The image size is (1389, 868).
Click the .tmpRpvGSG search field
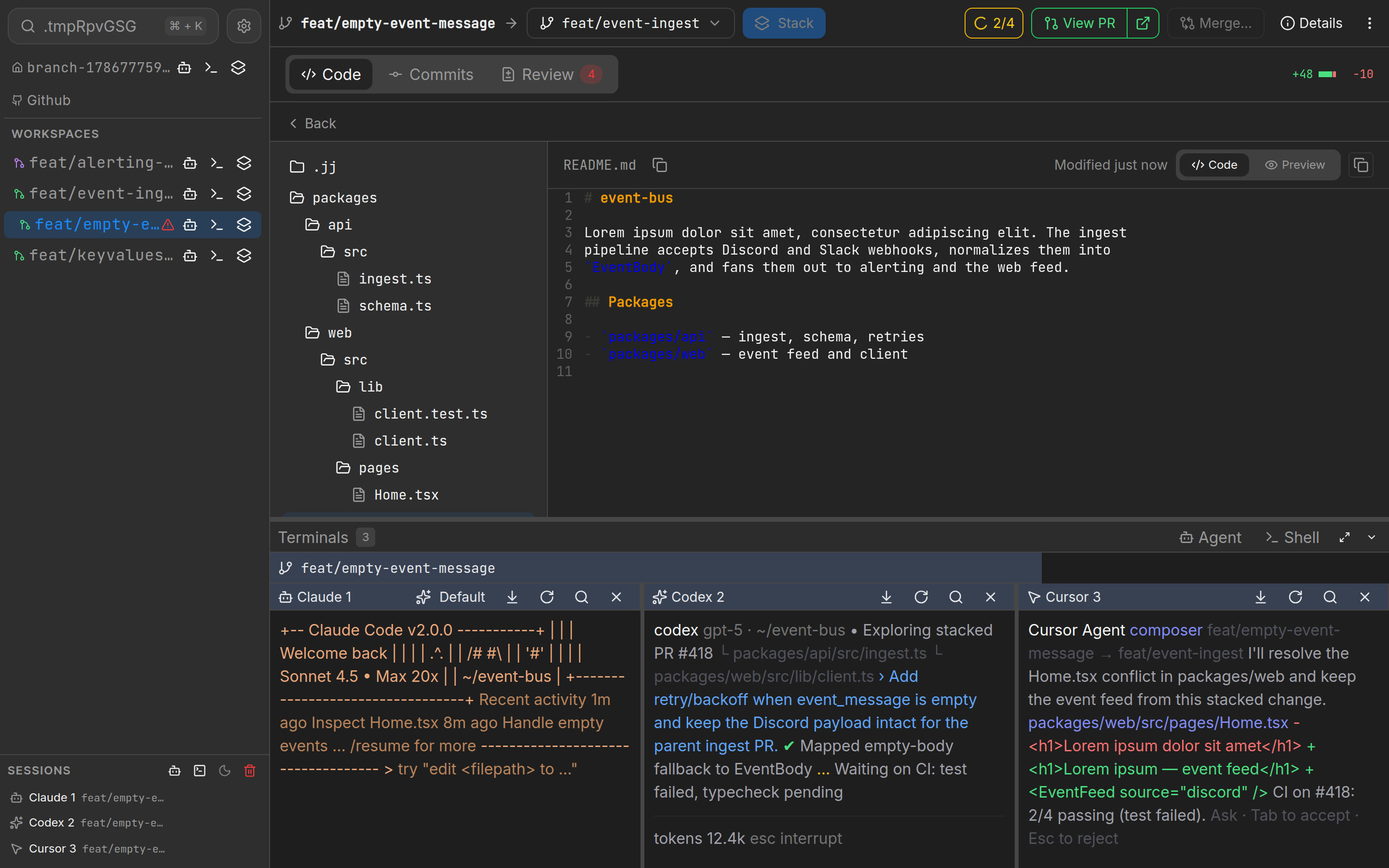(113, 26)
